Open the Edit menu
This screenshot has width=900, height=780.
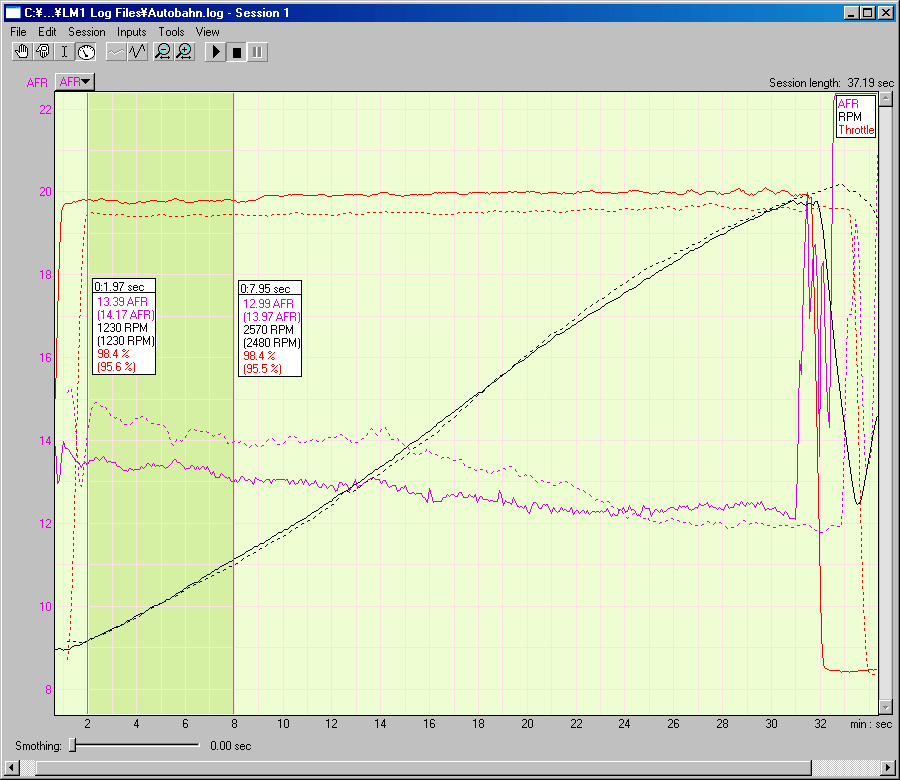pyautogui.click(x=47, y=32)
